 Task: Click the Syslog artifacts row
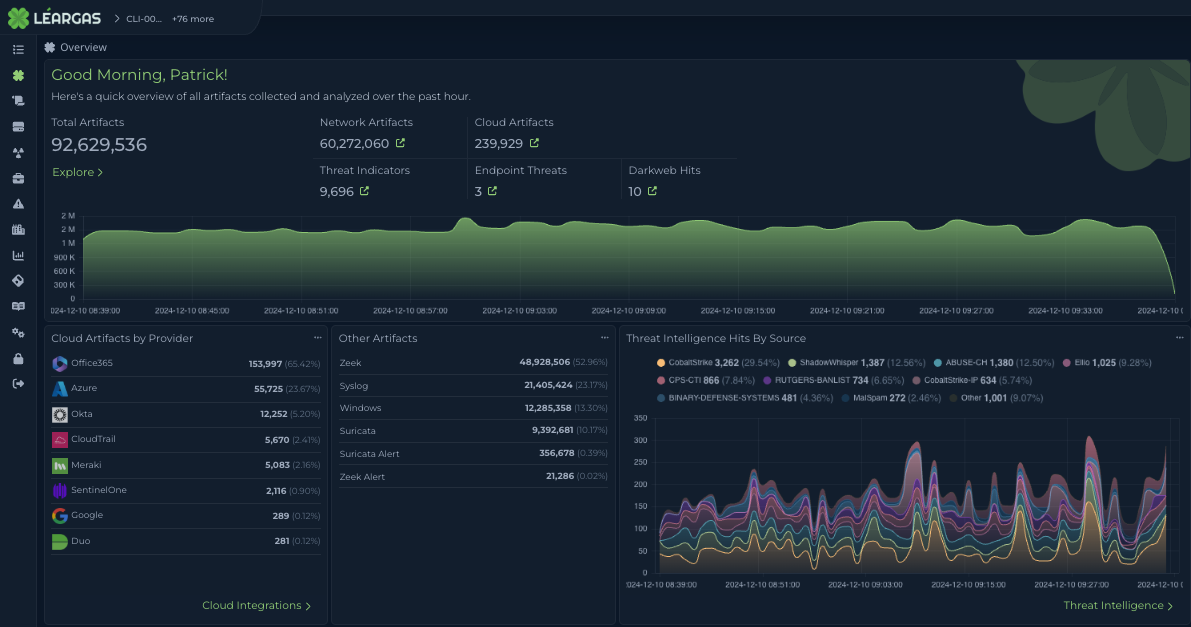pyautogui.click(x=473, y=385)
